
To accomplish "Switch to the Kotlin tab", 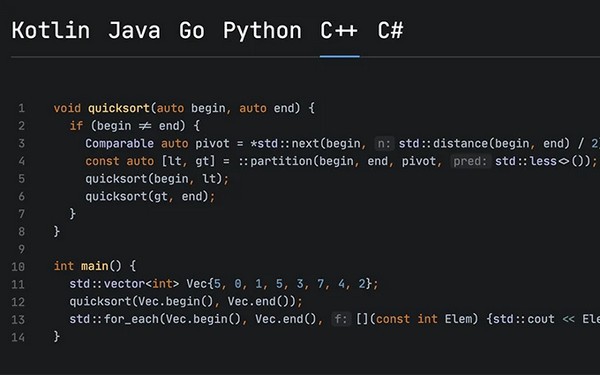I will point(51,31).
